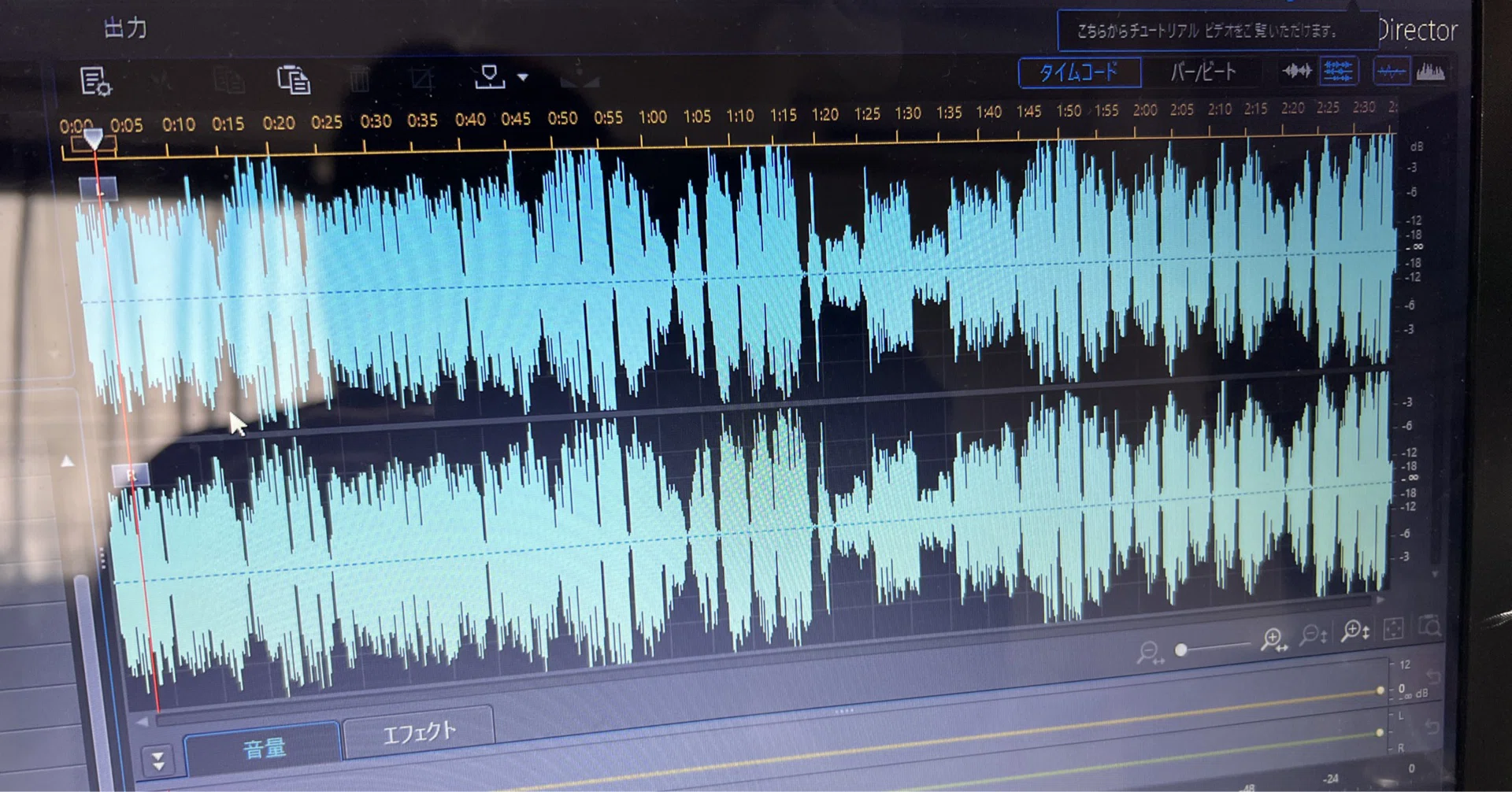The image size is (1512, 792).
Task: Click the dimmed delete trash icon
Action: click(359, 80)
